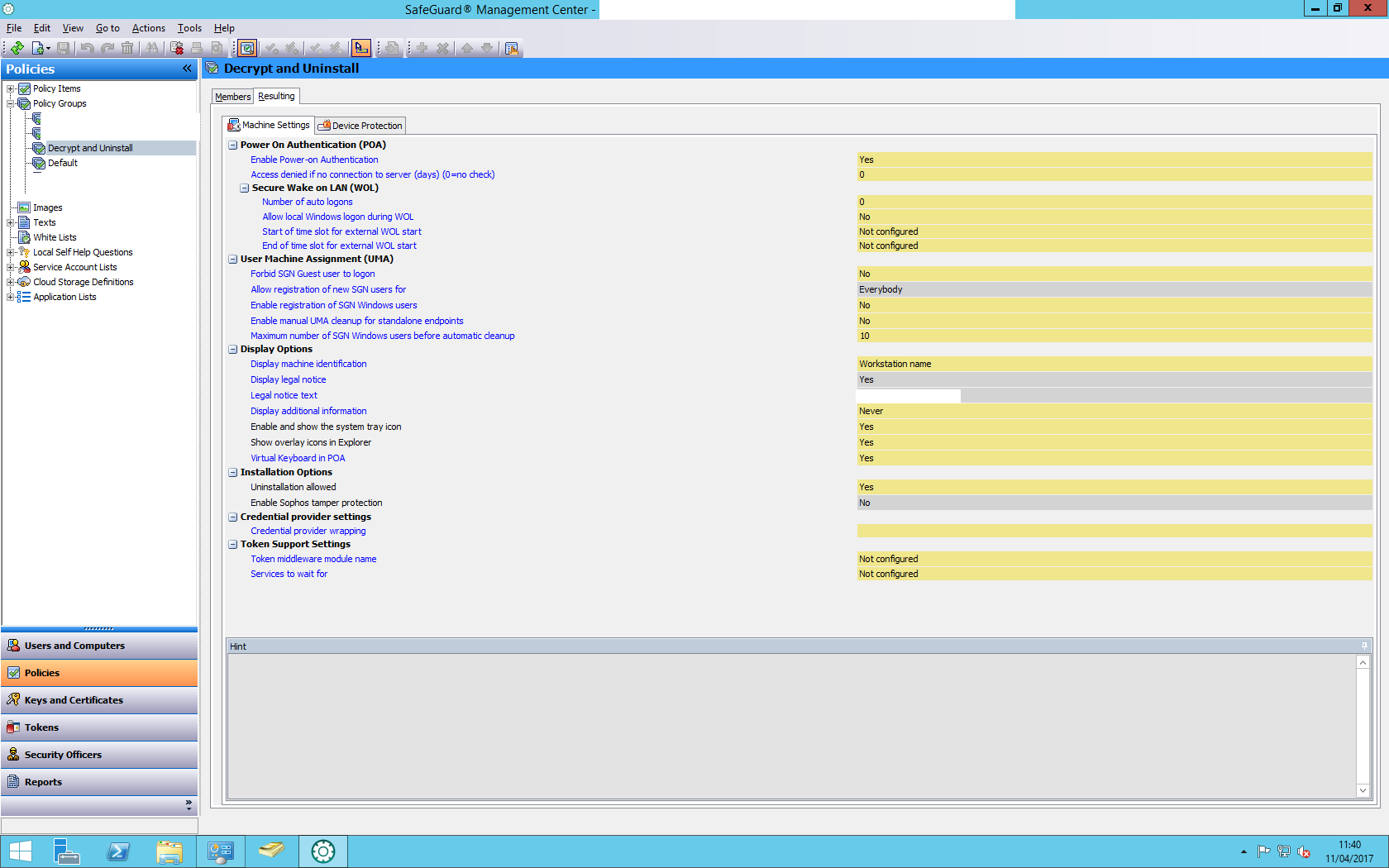Open the Keys and Certificates section

click(x=99, y=700)
